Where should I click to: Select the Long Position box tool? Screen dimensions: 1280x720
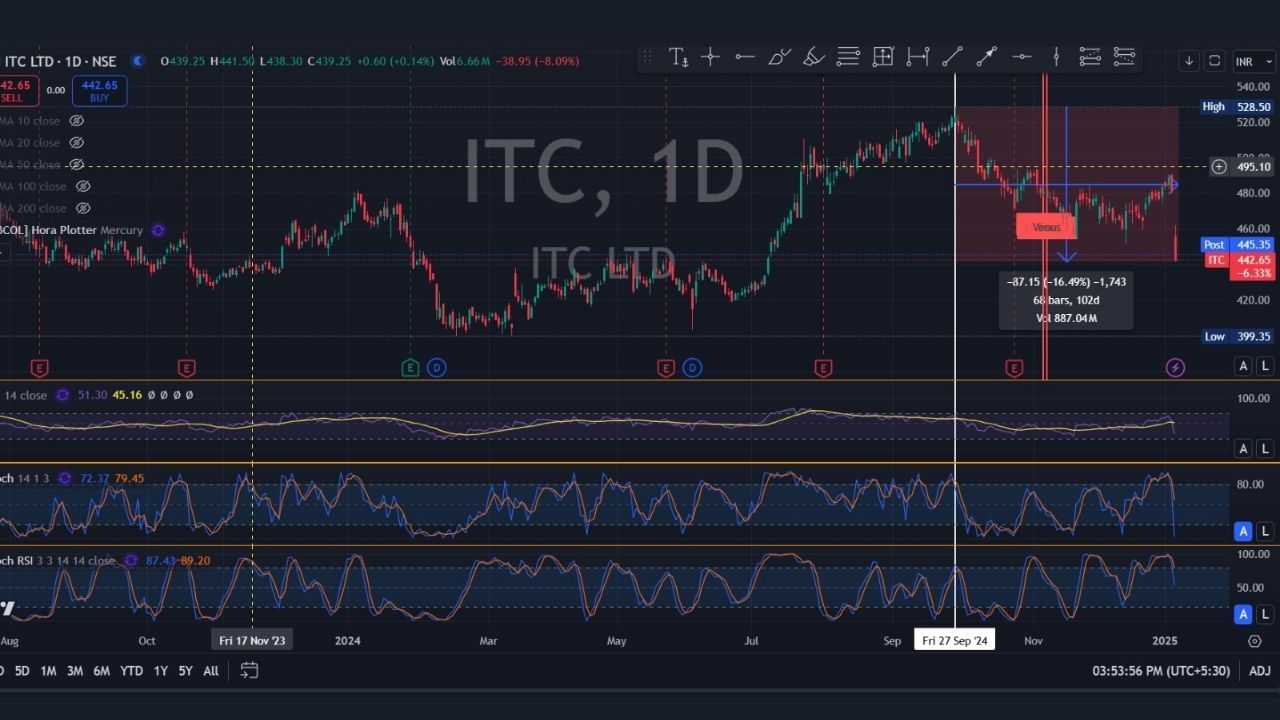point(883,58)
